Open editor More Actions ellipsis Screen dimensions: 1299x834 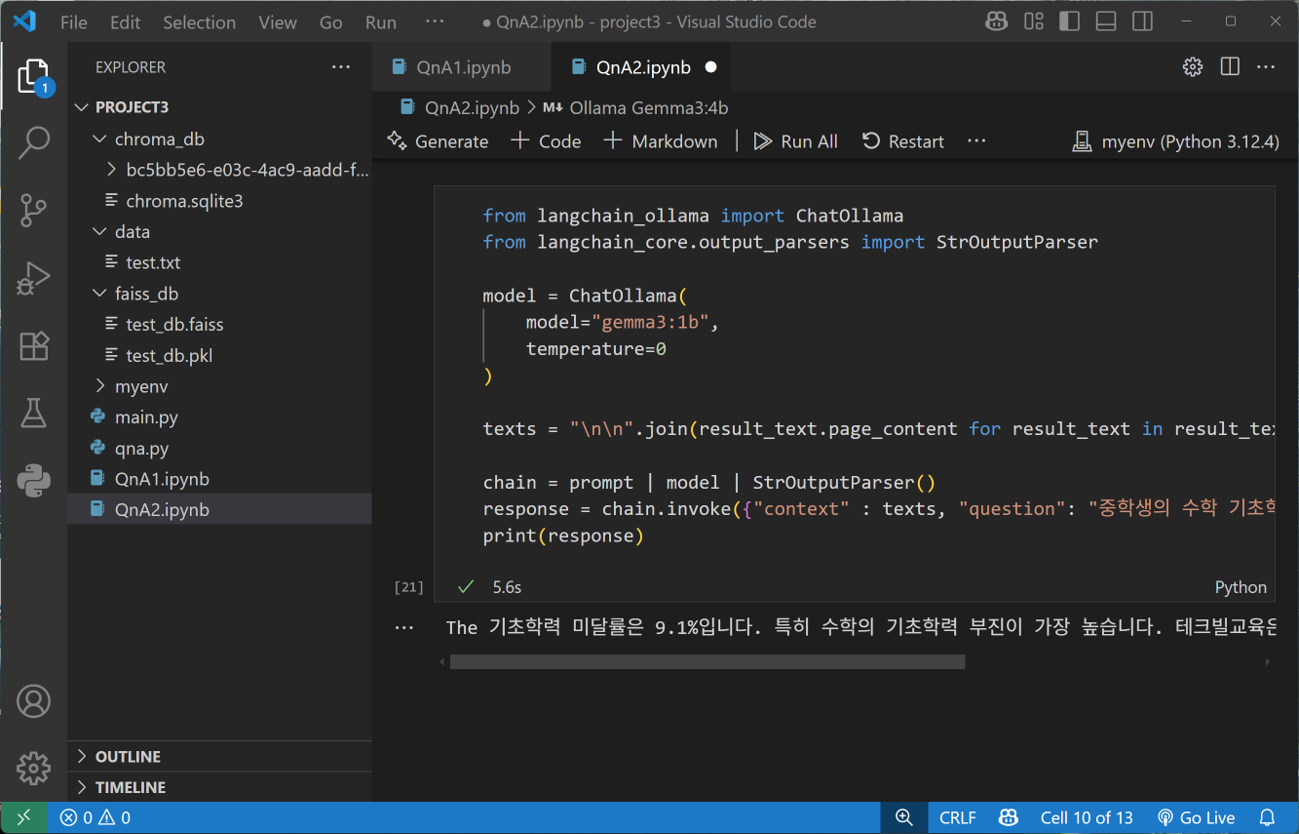click(1266, 67)
